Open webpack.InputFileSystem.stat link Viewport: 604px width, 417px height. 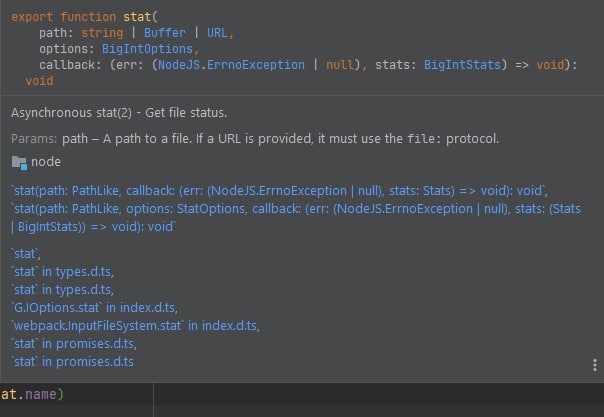(134, 326)
